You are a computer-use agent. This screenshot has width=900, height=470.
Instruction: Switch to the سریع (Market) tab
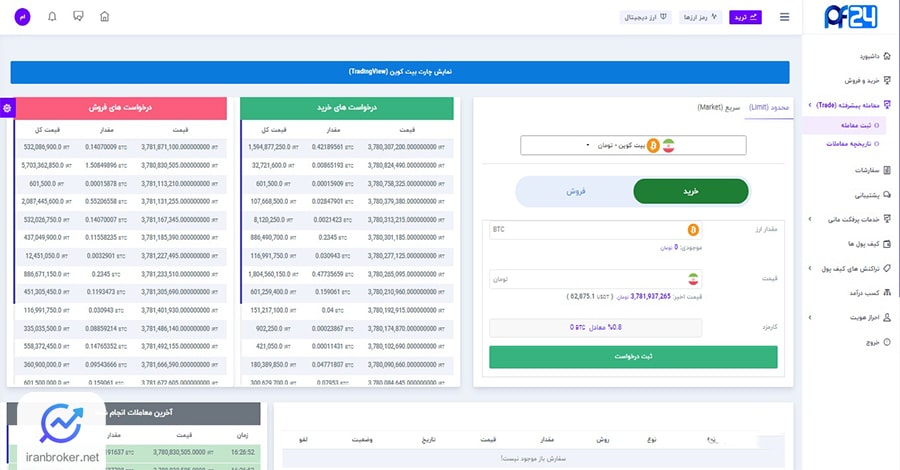point(719,107)
